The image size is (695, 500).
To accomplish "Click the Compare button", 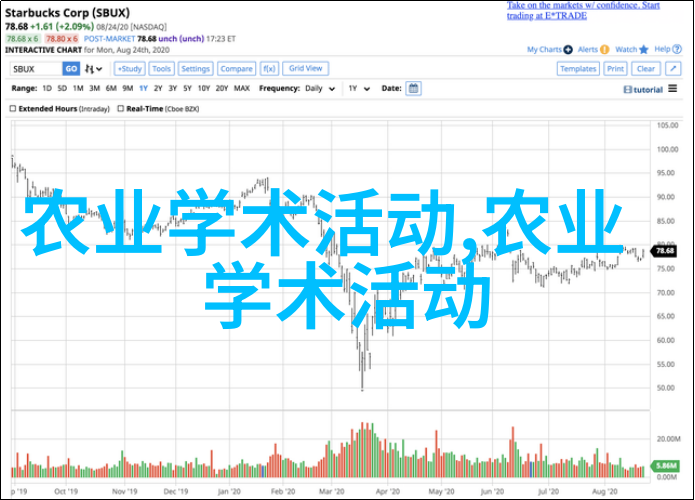I will 236,69.
